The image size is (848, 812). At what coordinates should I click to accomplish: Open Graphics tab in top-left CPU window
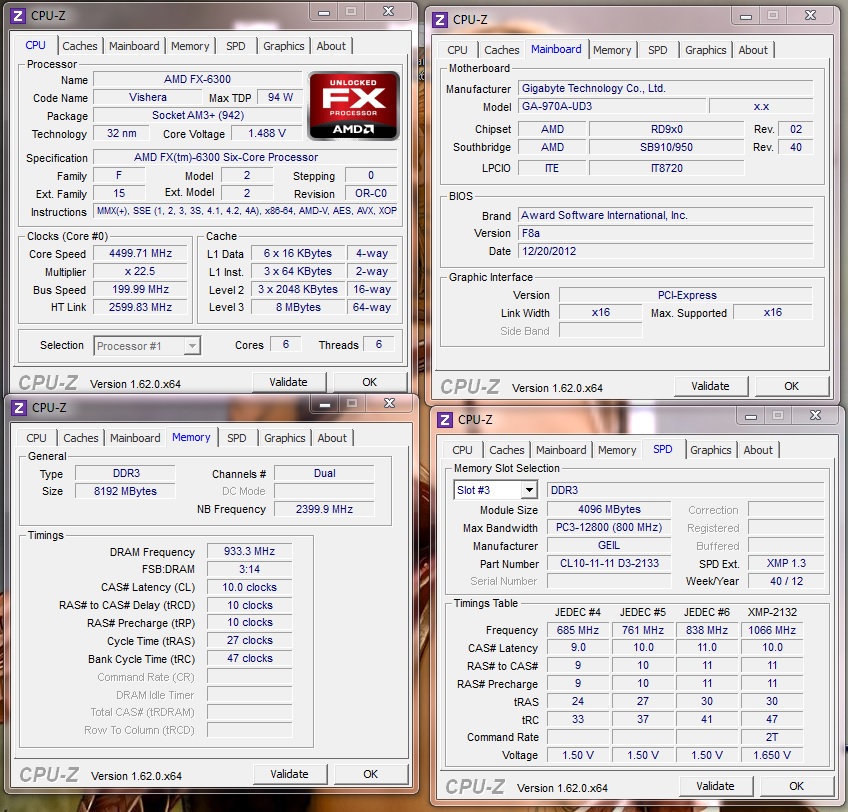click(283, 46)
